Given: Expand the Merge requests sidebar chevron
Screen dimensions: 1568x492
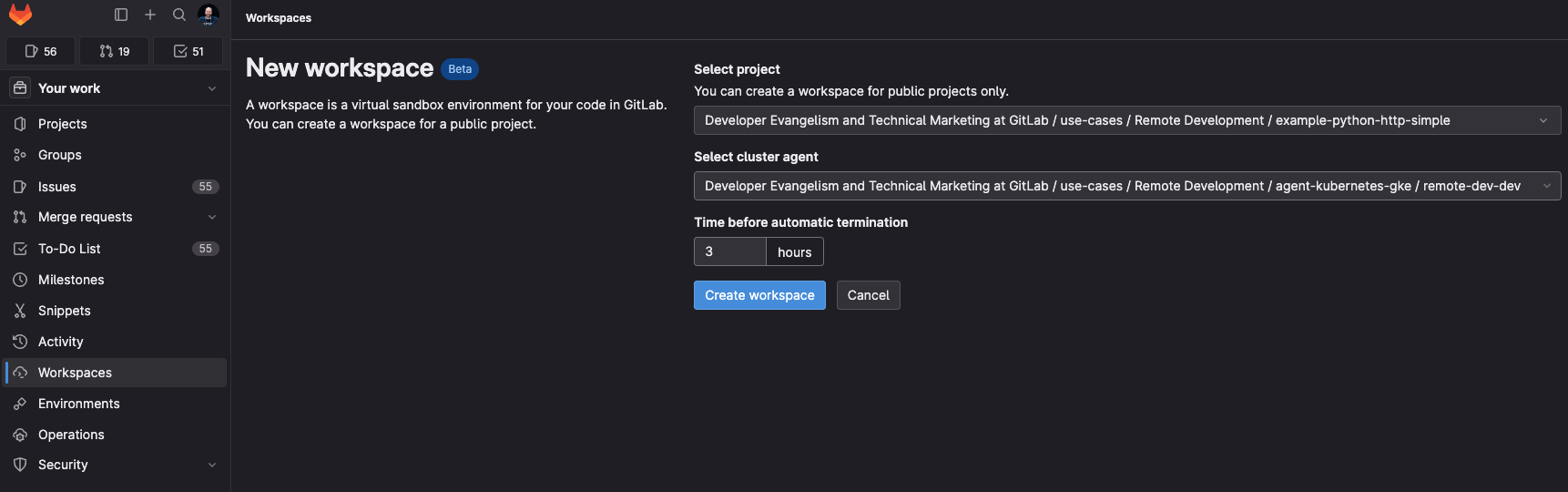Looking at the screenshot, I should 212,217.
